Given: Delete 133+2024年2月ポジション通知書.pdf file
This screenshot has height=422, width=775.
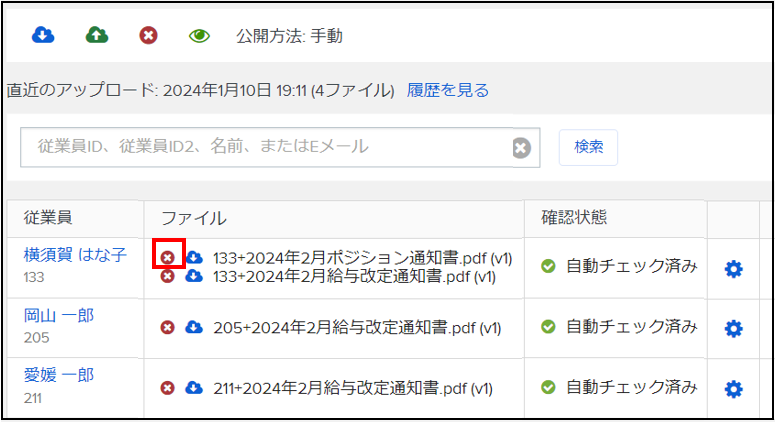Looking at the screenshot, I should coord(168,257).
